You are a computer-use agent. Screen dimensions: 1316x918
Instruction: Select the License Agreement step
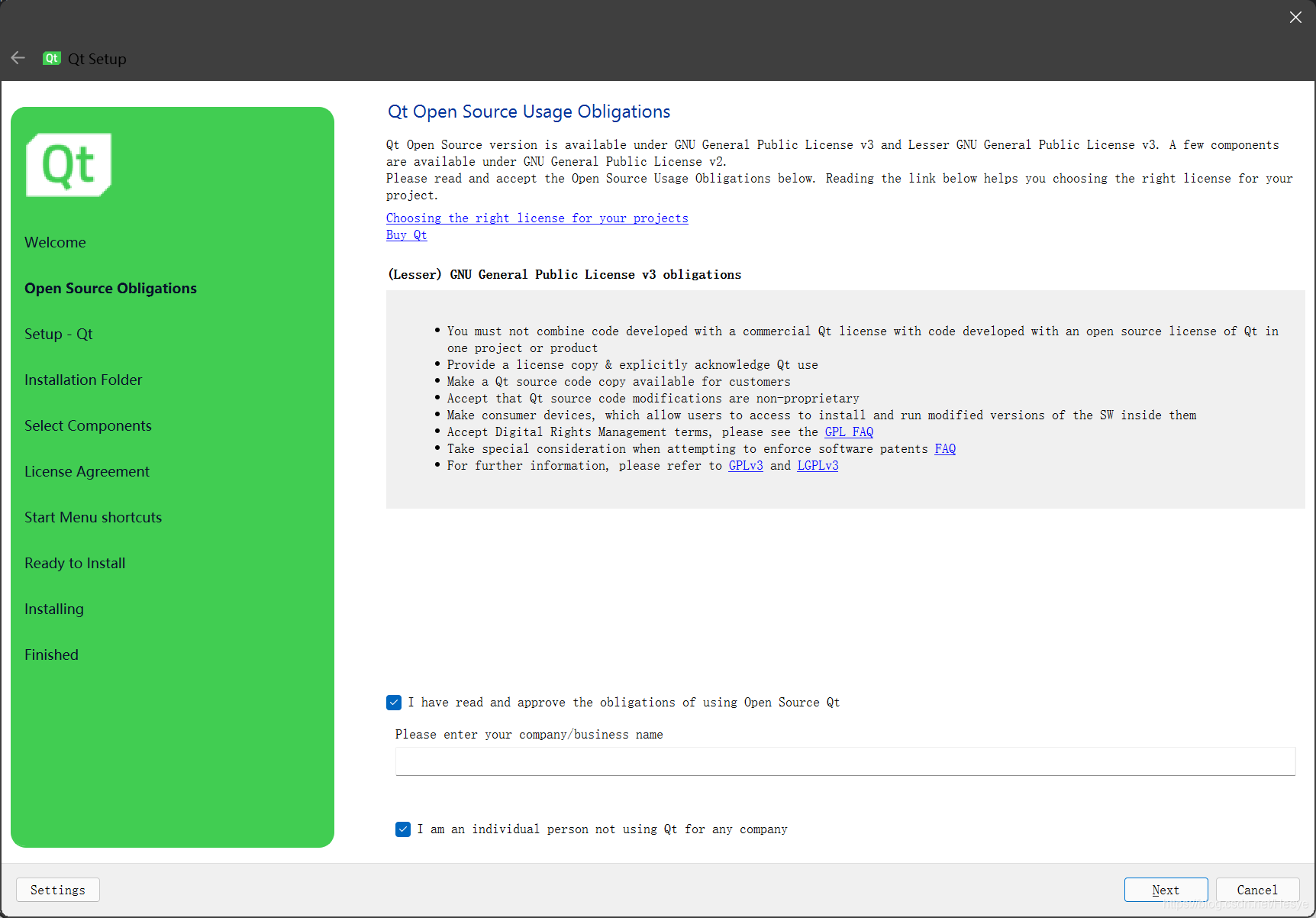(x=86, y=471)
